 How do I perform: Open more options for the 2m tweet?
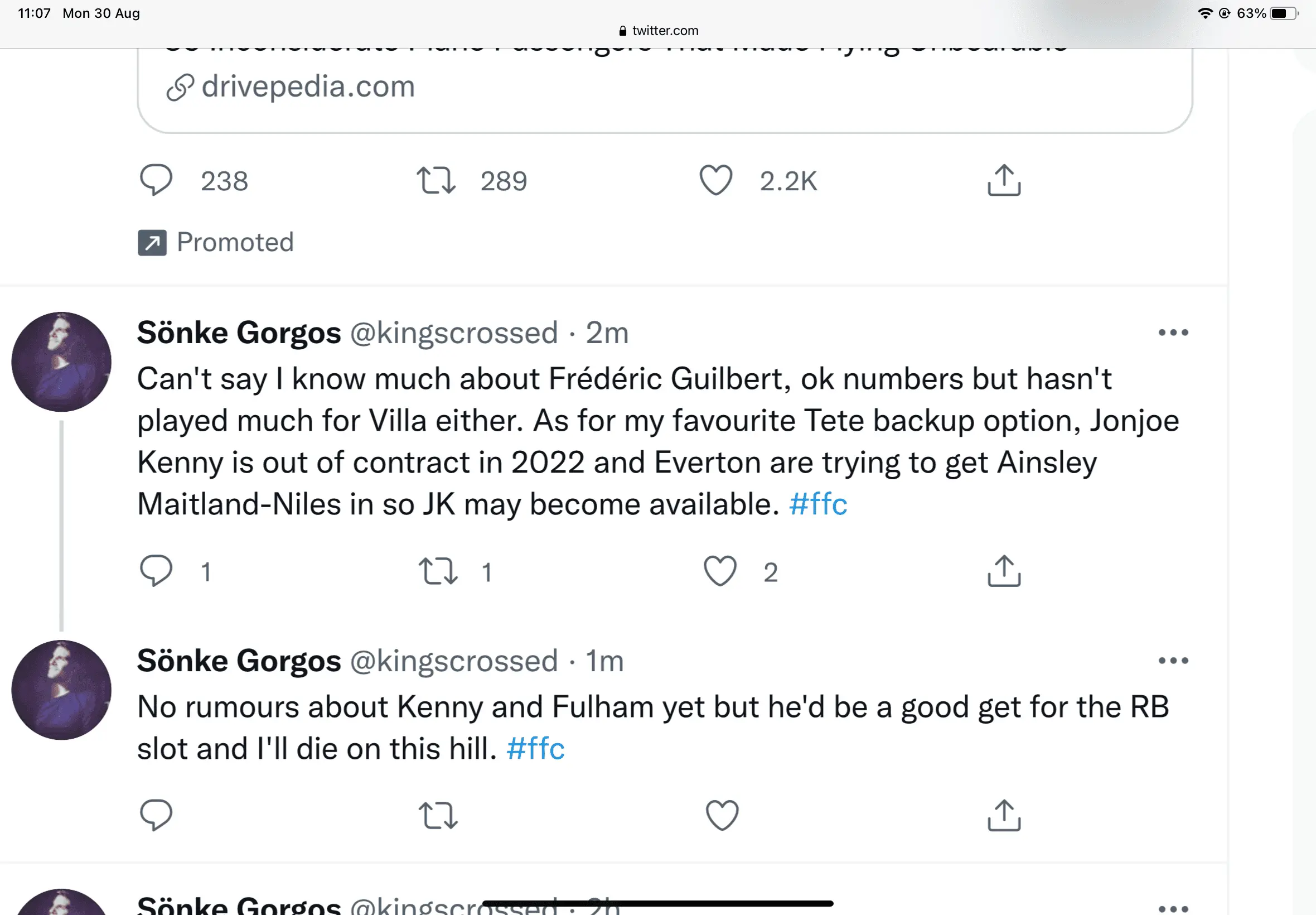click(1173, 333)
